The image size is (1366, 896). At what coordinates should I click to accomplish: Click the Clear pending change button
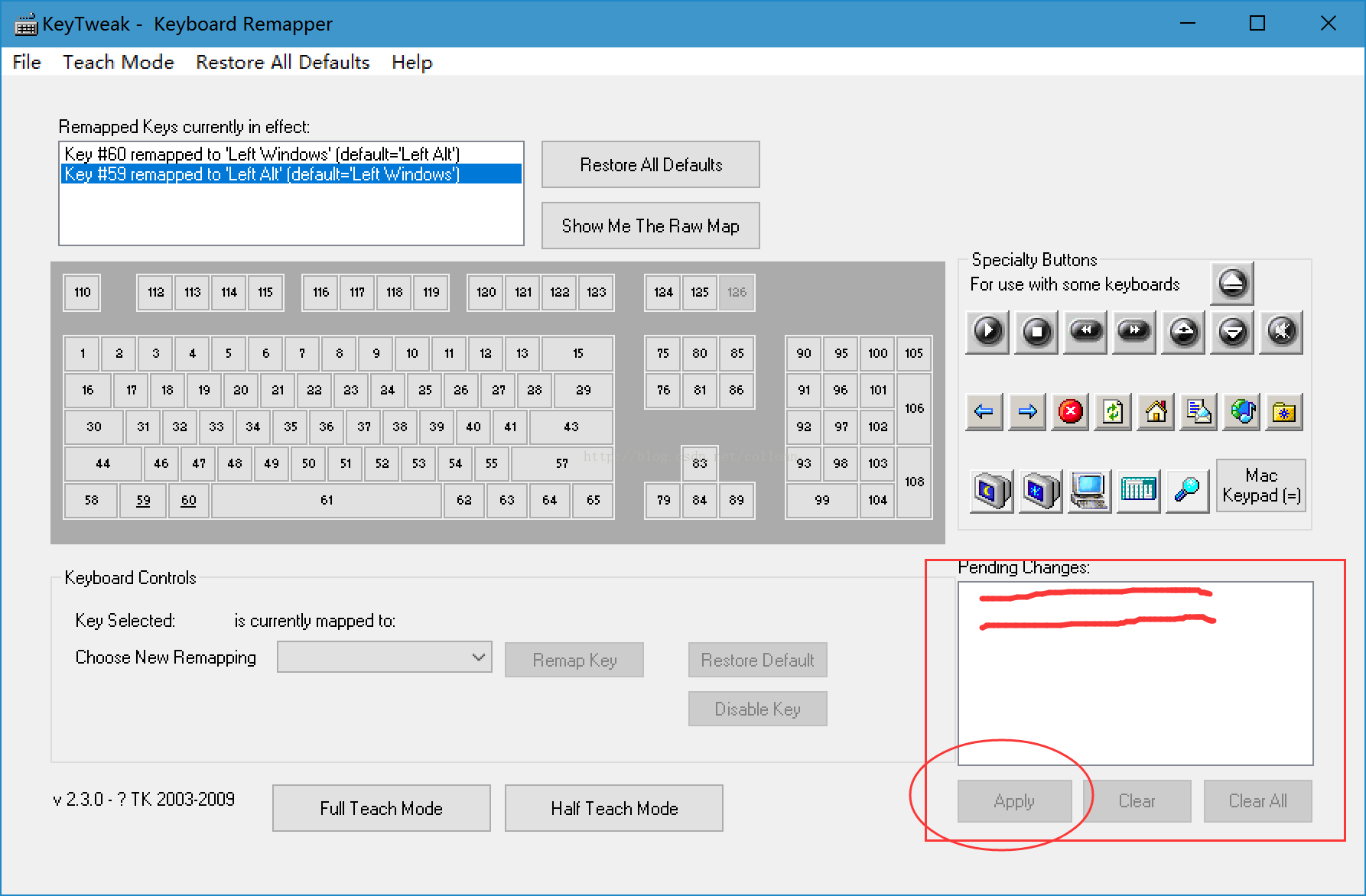1137,801
